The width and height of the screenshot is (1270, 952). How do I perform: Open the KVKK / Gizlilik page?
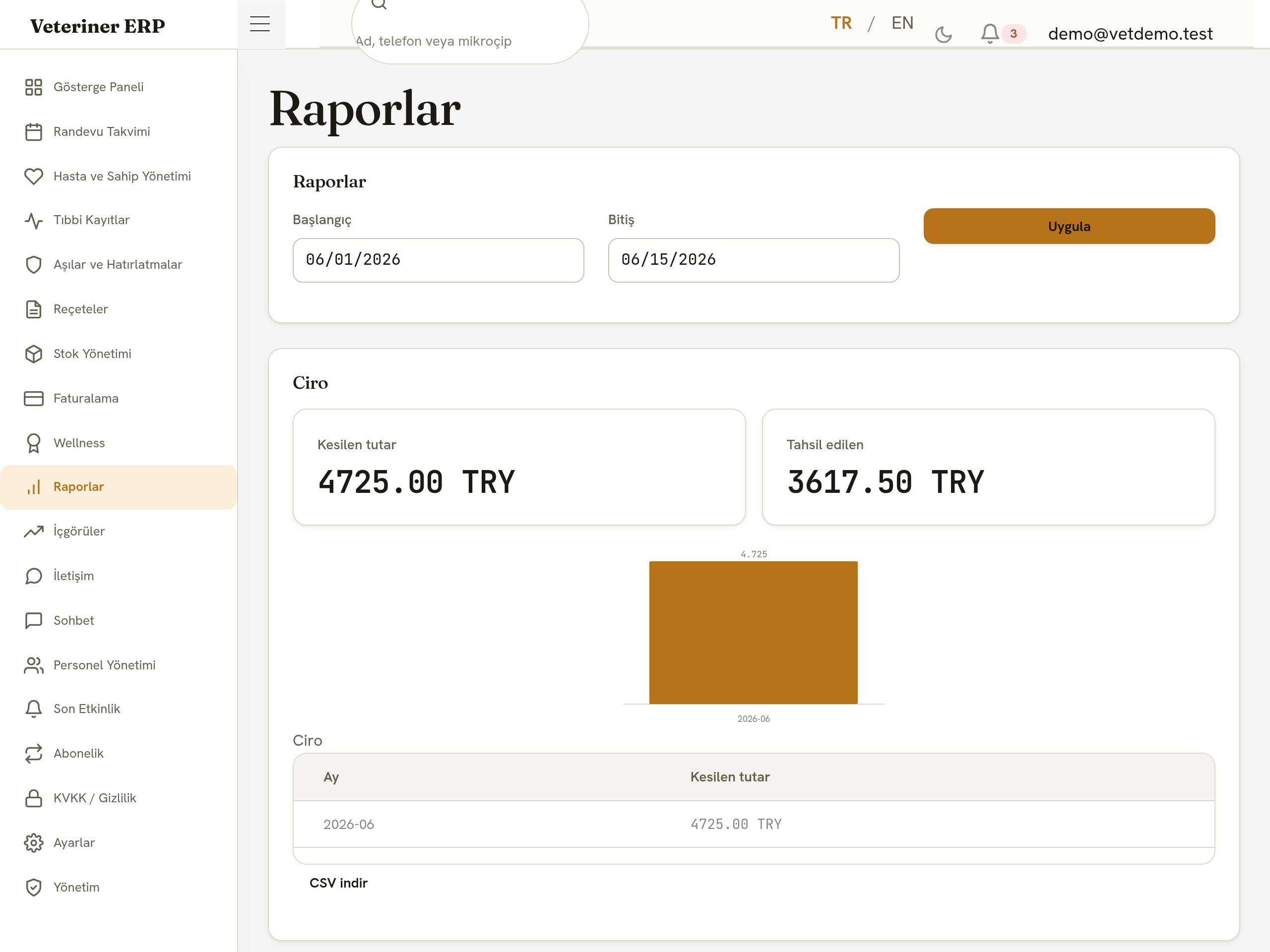coord(119,798)
